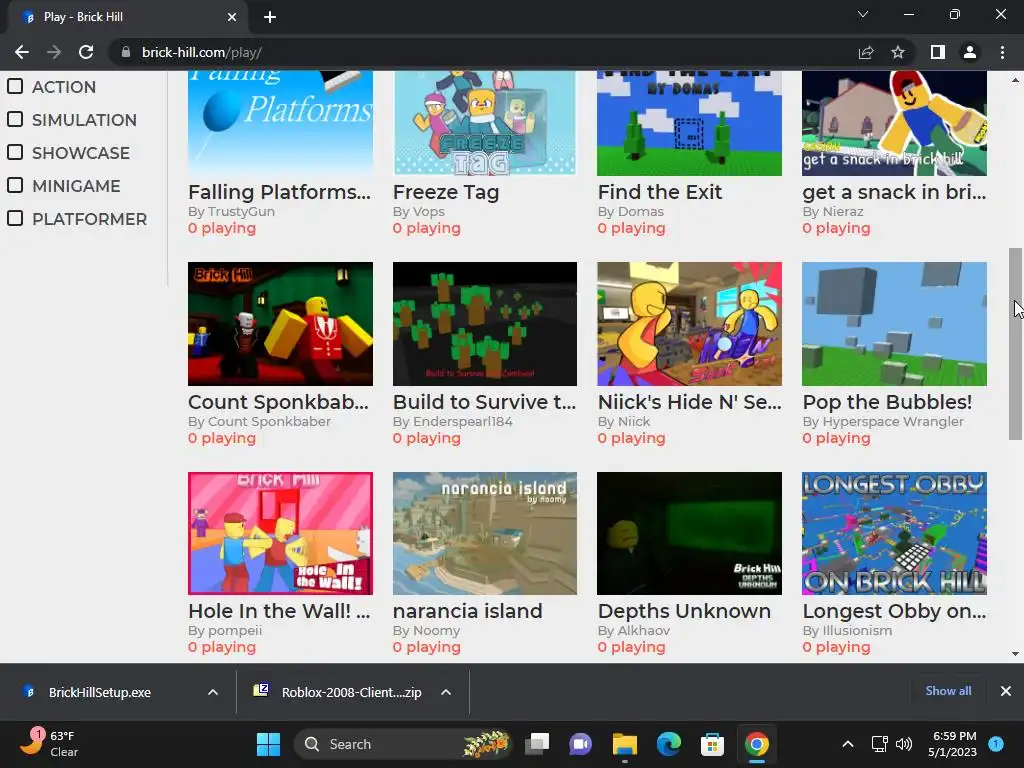Open Build to Survive thumbnail
This screenshot has height=768, width=1024.
click(x=485, y=324)
